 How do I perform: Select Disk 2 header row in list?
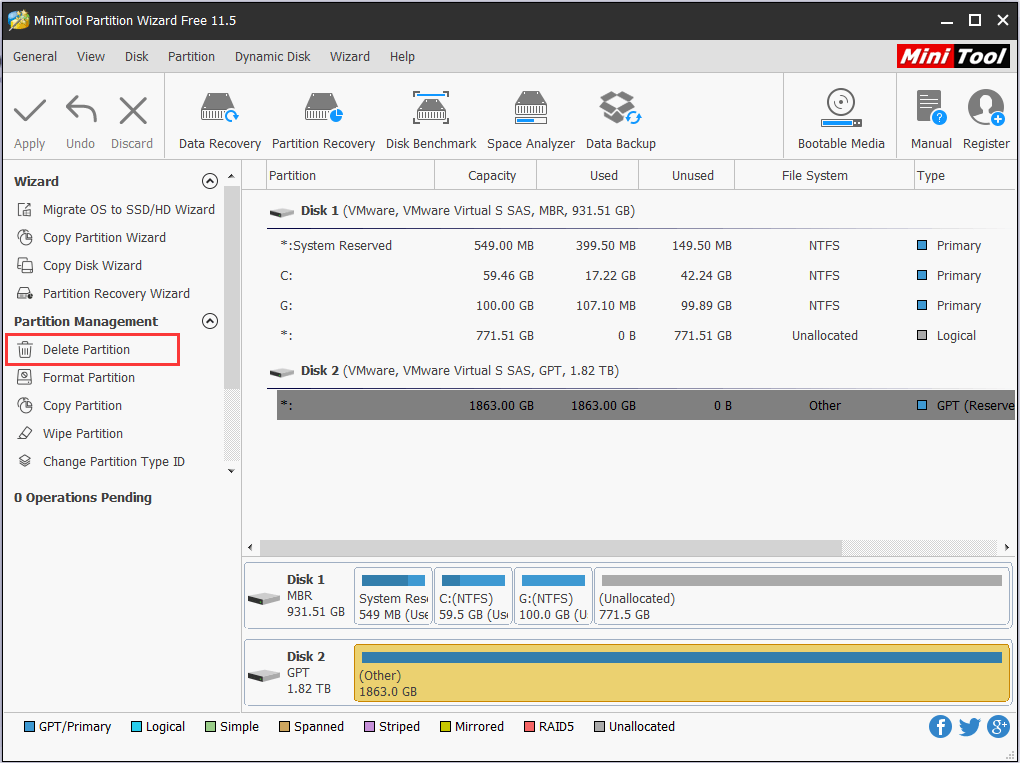(x=641, y=371)
